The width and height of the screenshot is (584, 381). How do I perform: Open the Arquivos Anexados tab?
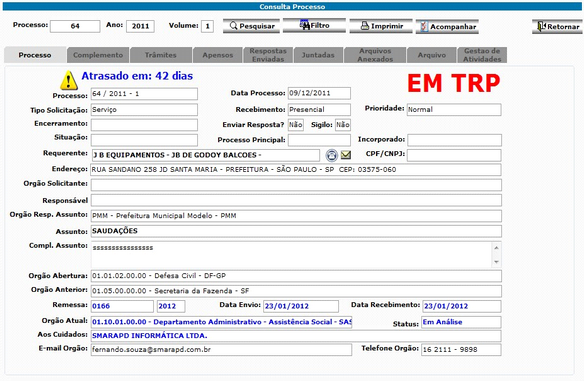375,55
